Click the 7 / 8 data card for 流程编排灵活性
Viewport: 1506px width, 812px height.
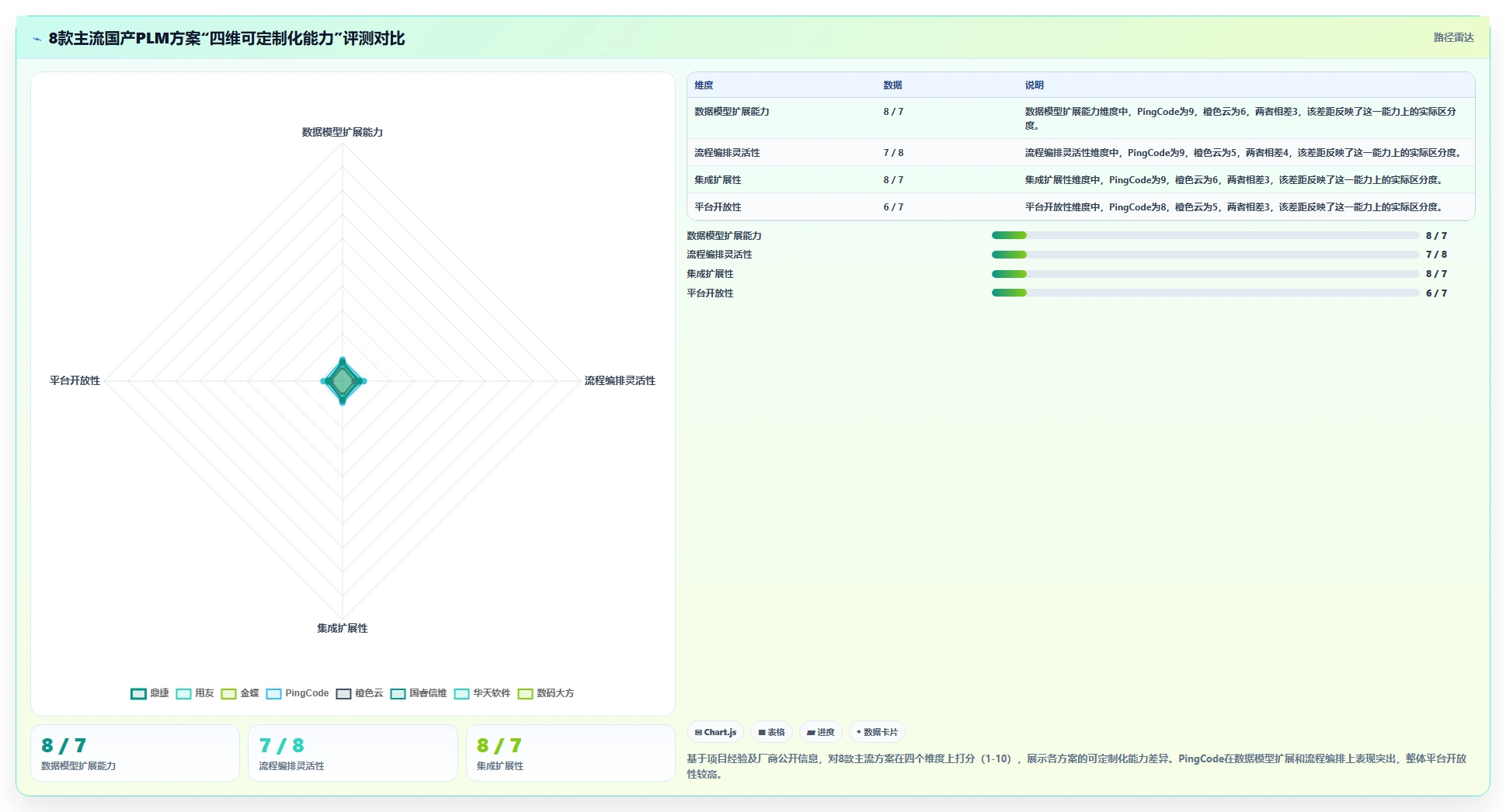pos(353,753)
